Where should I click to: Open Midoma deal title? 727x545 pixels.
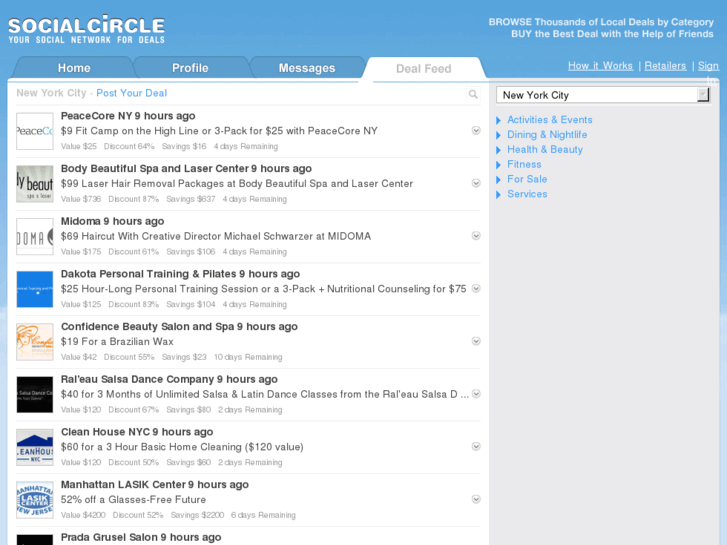click(81, 221)
